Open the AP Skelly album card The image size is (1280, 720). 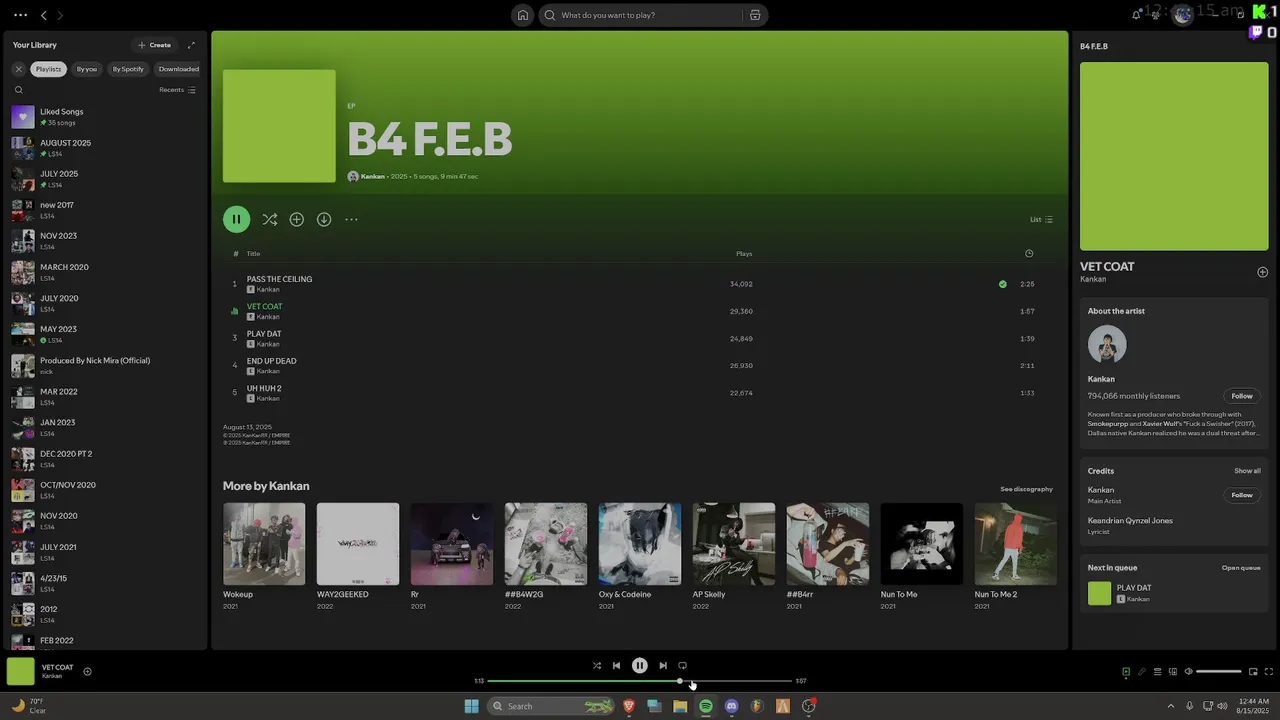[x=734, y=557]
